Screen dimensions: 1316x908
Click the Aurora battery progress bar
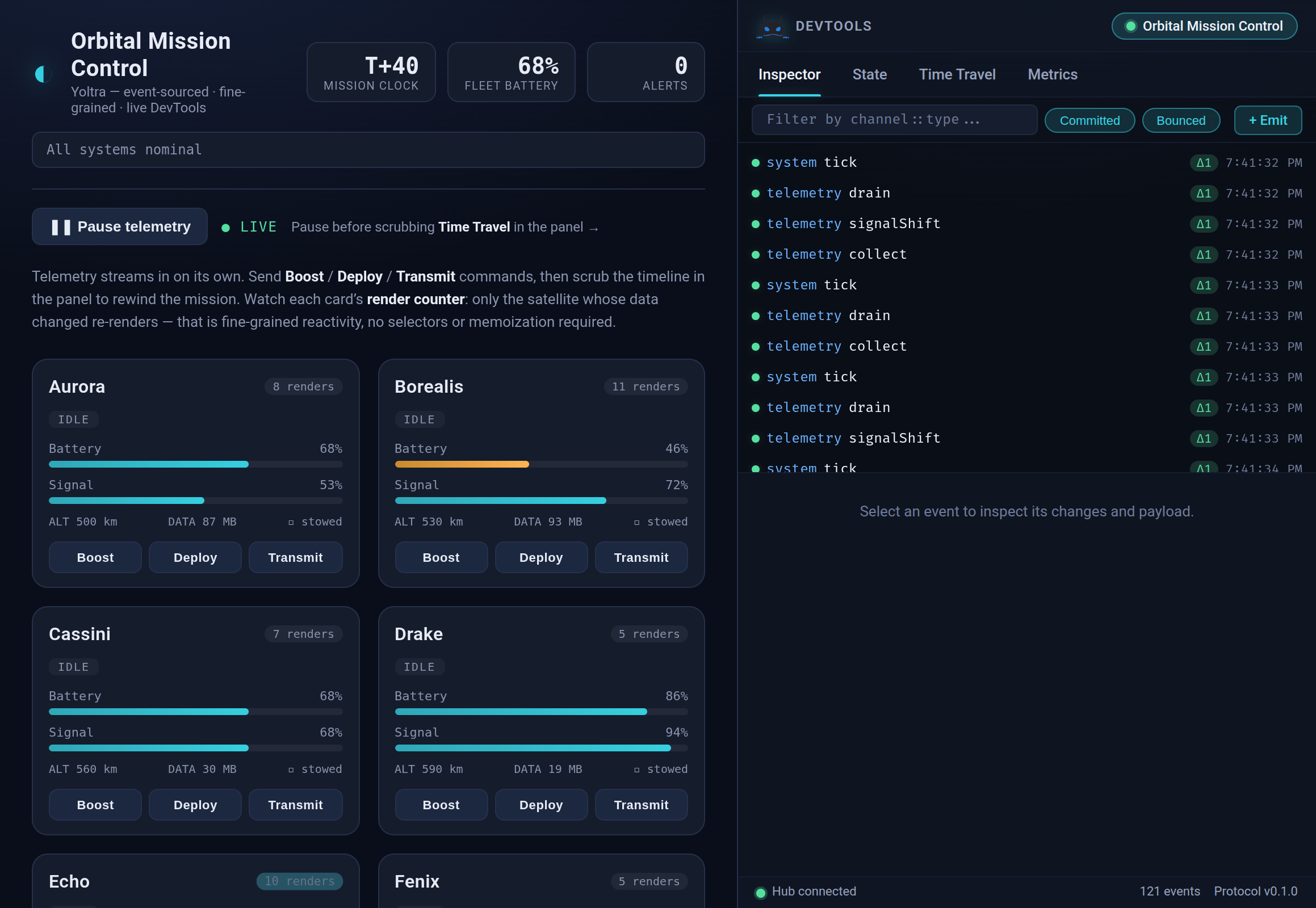pyautogui.click(x=195, y=464)
